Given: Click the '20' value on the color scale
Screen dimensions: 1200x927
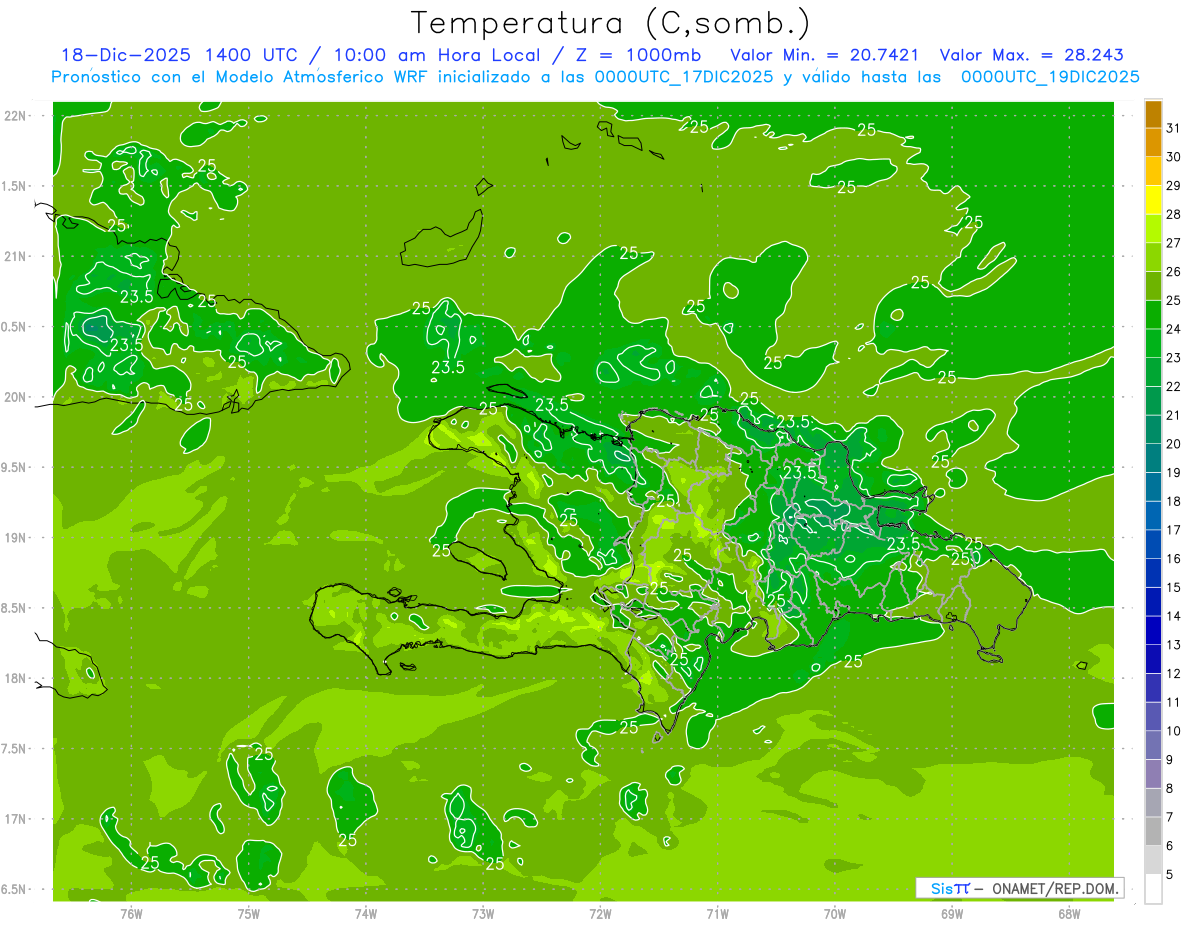Looking at the screenshot, I should 1174,444.
